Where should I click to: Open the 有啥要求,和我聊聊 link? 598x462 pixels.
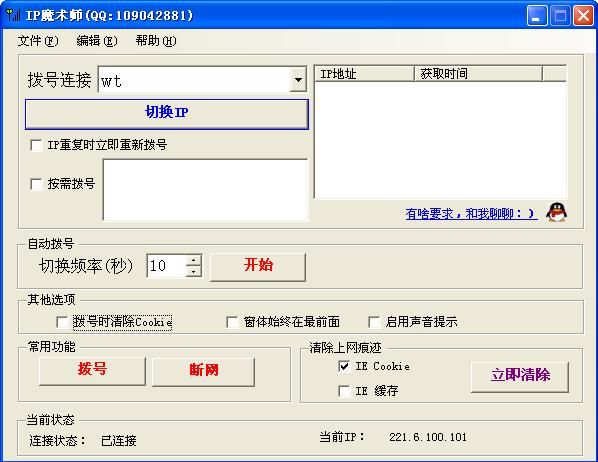coord(471,214)
